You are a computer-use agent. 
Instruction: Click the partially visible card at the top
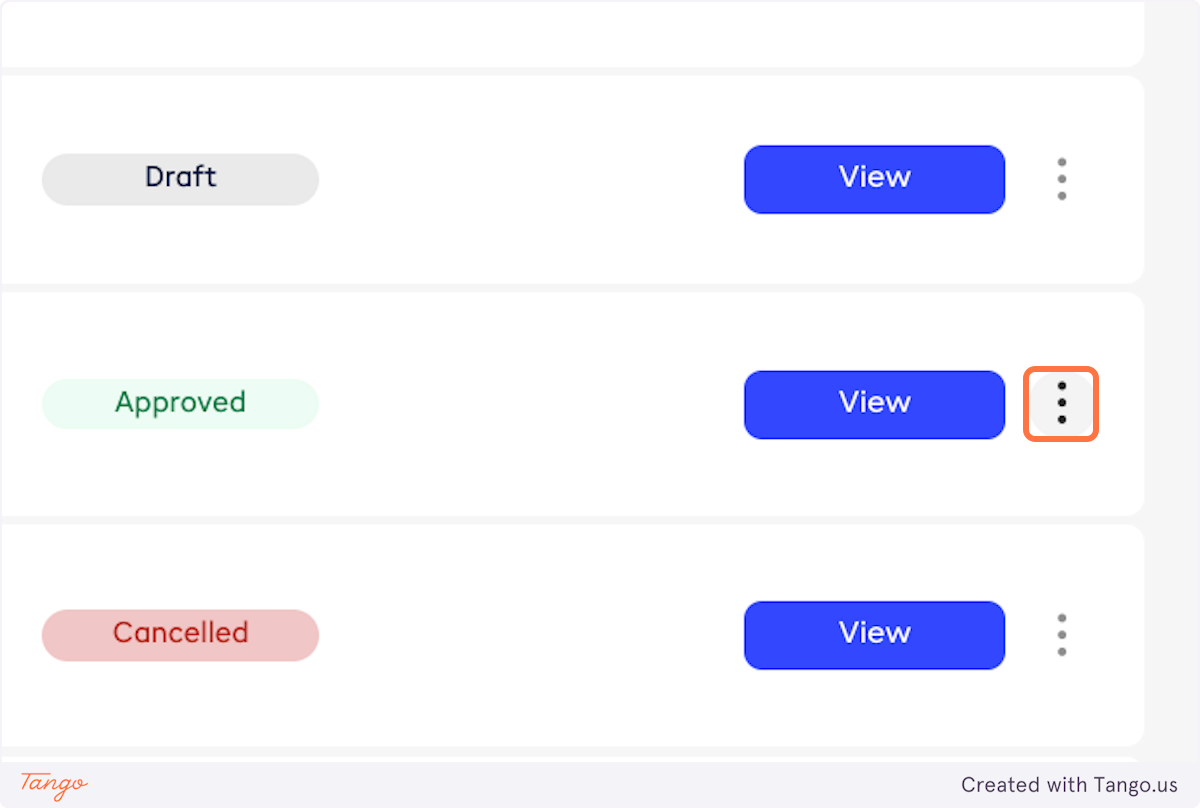click(570, 32)
